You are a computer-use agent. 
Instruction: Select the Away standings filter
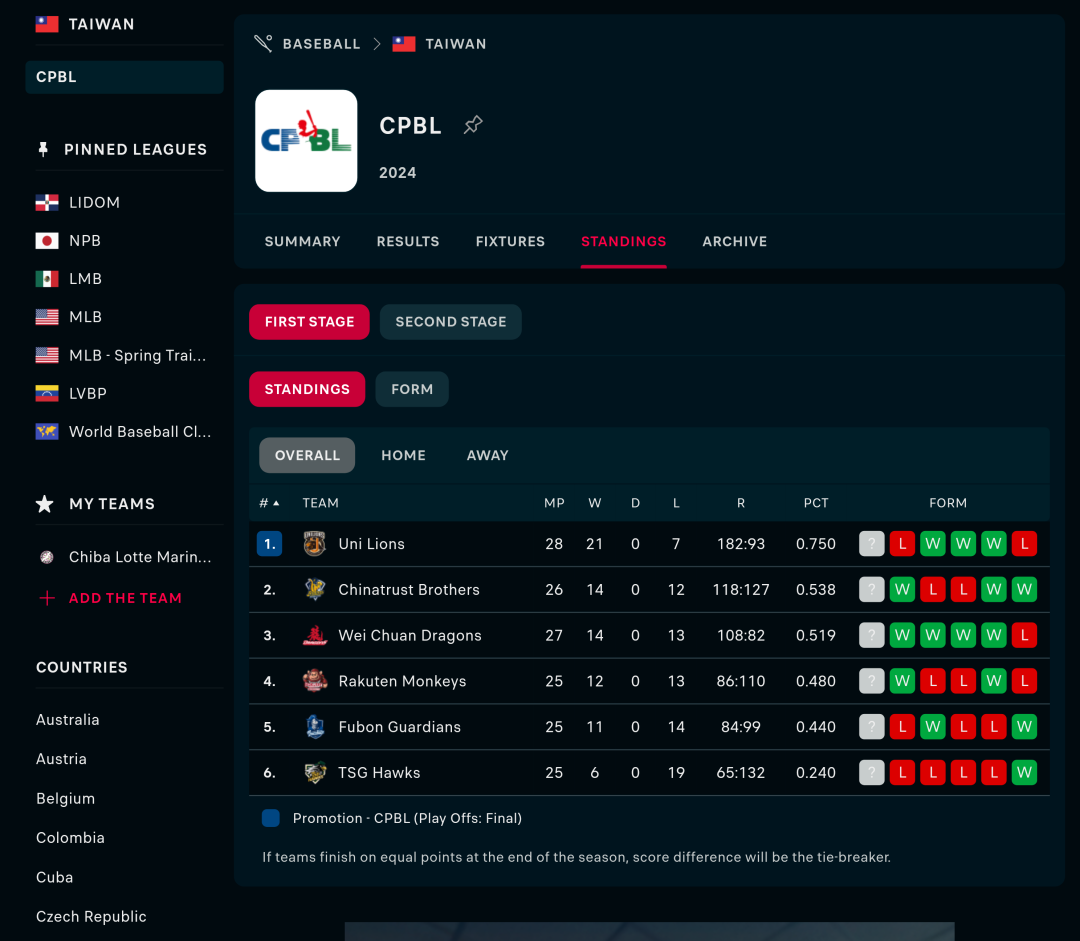point(488,455)
